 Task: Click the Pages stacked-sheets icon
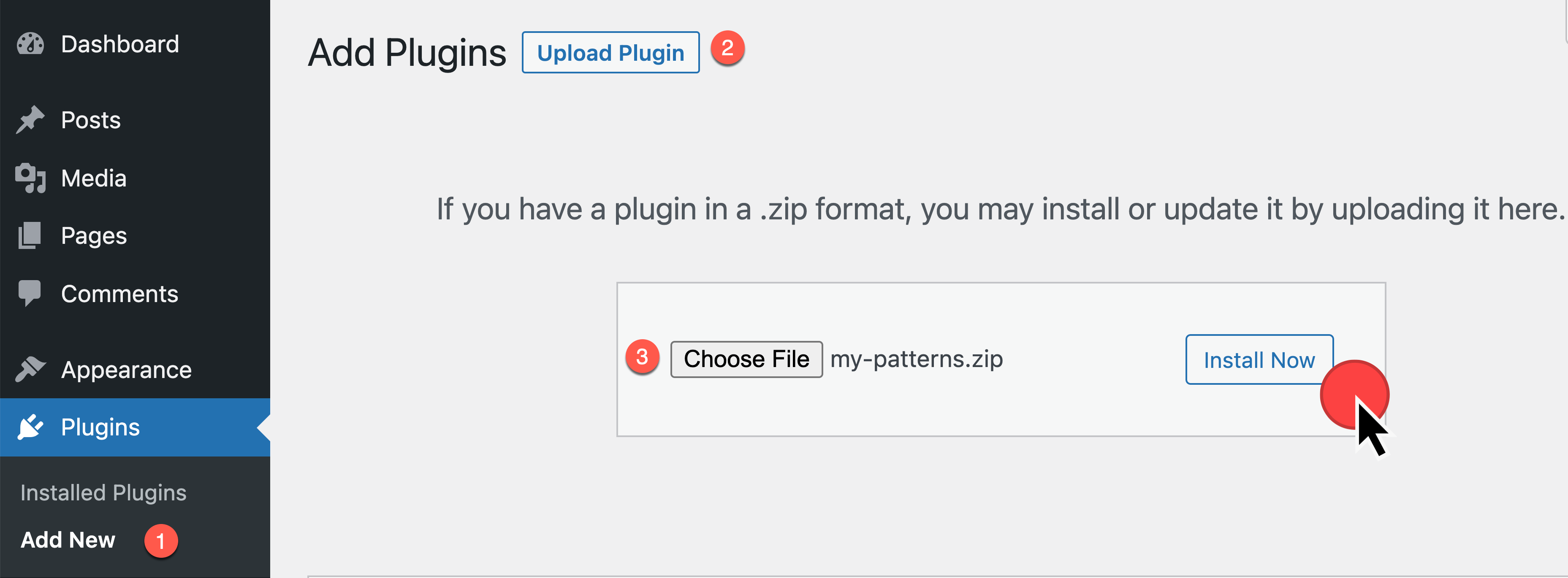click(x=30, y=235)
